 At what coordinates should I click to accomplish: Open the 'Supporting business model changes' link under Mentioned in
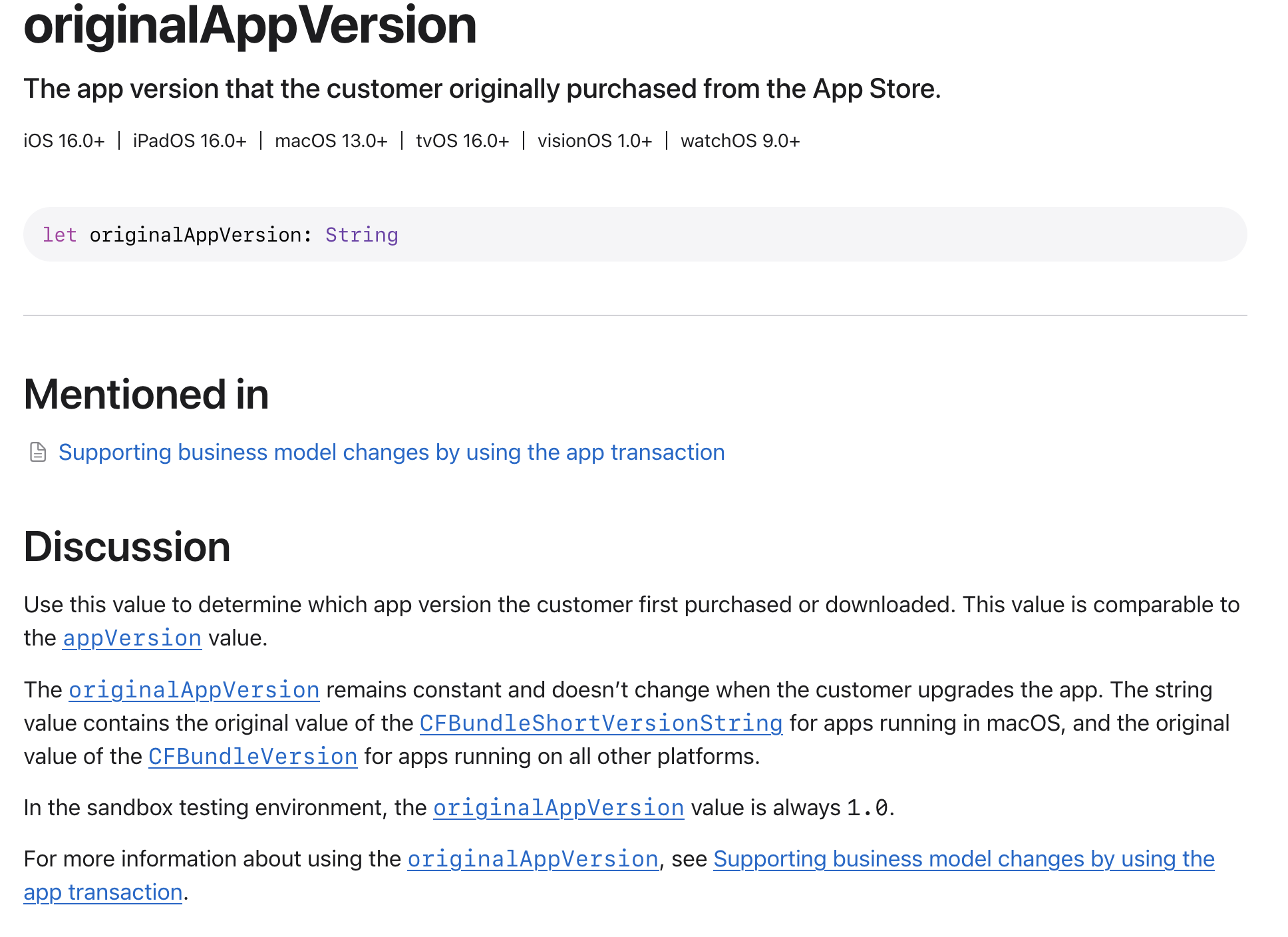(x=391, y=453)
